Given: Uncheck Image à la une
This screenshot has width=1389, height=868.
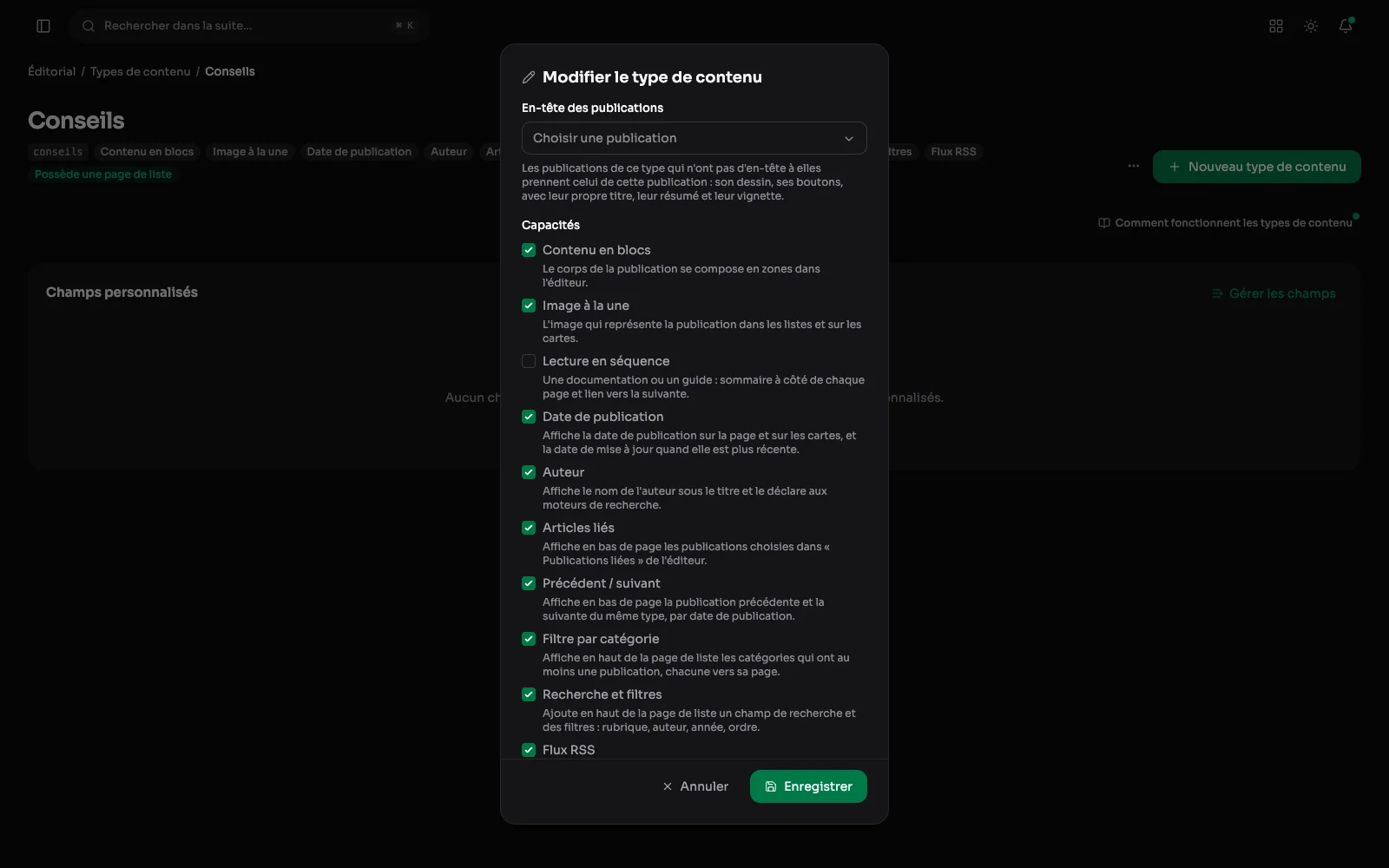Looking at the screenshot, I should (x=529, y=306).
